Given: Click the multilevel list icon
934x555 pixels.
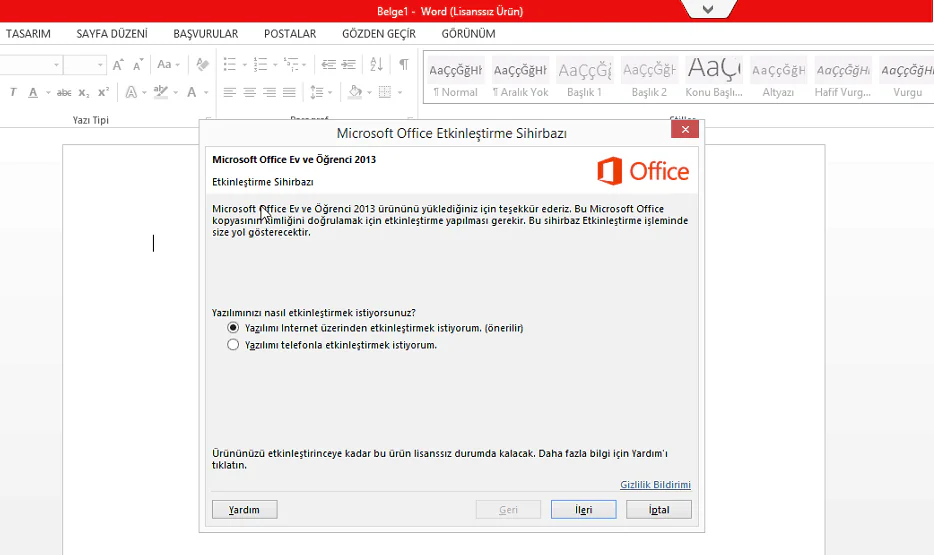Looking at the screenshot, I should point(291,64).
